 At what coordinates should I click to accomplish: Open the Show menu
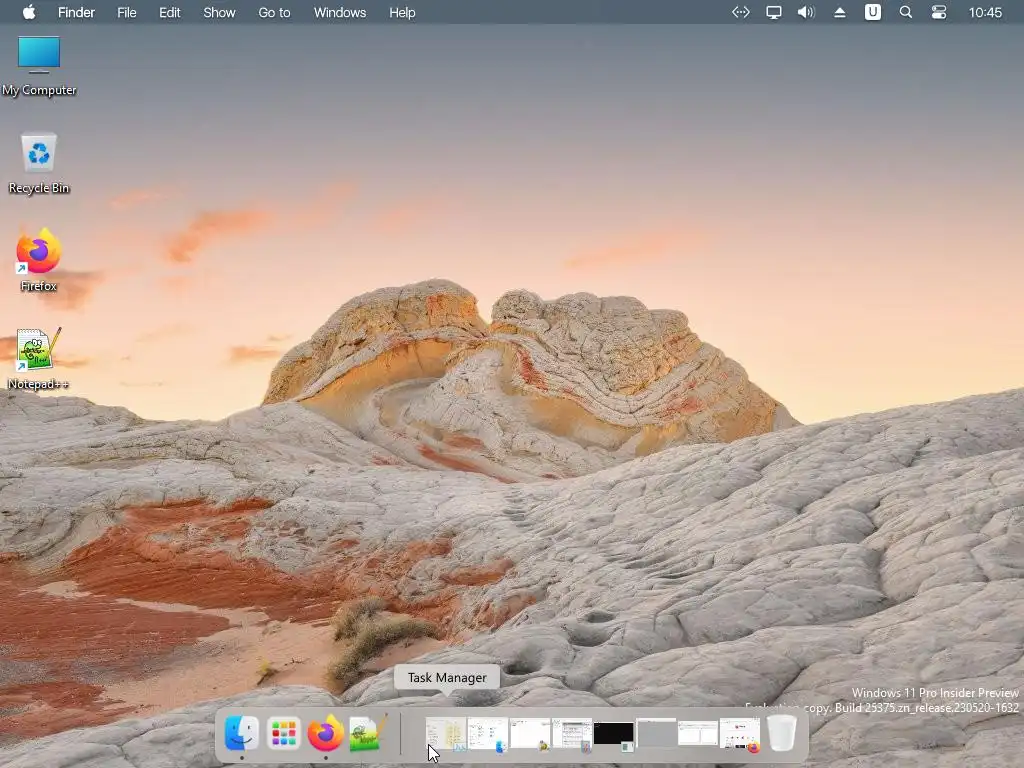click(219, 12)
